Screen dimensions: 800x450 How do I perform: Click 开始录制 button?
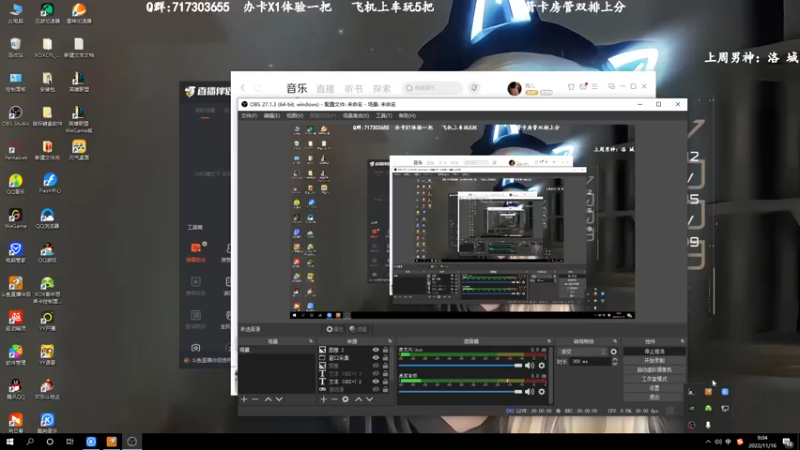pyautogui.click(x=654, y=360)
